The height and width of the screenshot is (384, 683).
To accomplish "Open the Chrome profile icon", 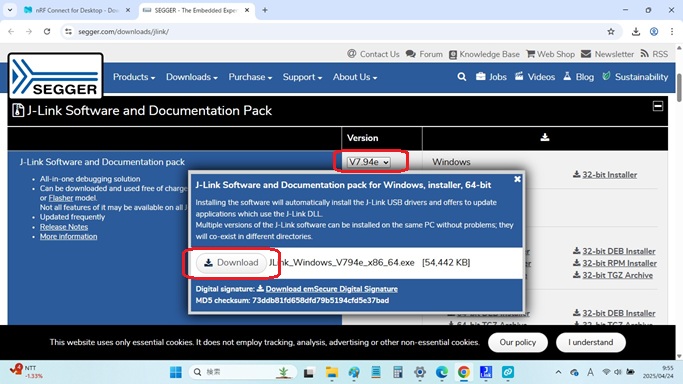I will pos(654,31).
